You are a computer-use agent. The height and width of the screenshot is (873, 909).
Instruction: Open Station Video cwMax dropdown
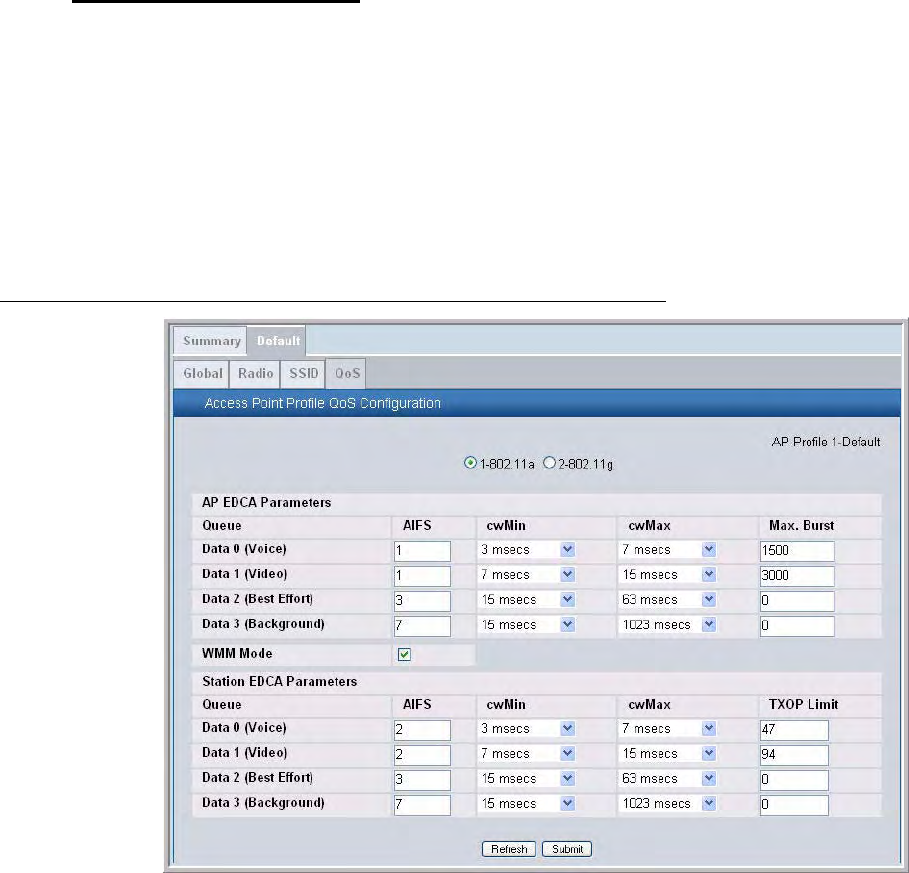click(x=668, y=754)
